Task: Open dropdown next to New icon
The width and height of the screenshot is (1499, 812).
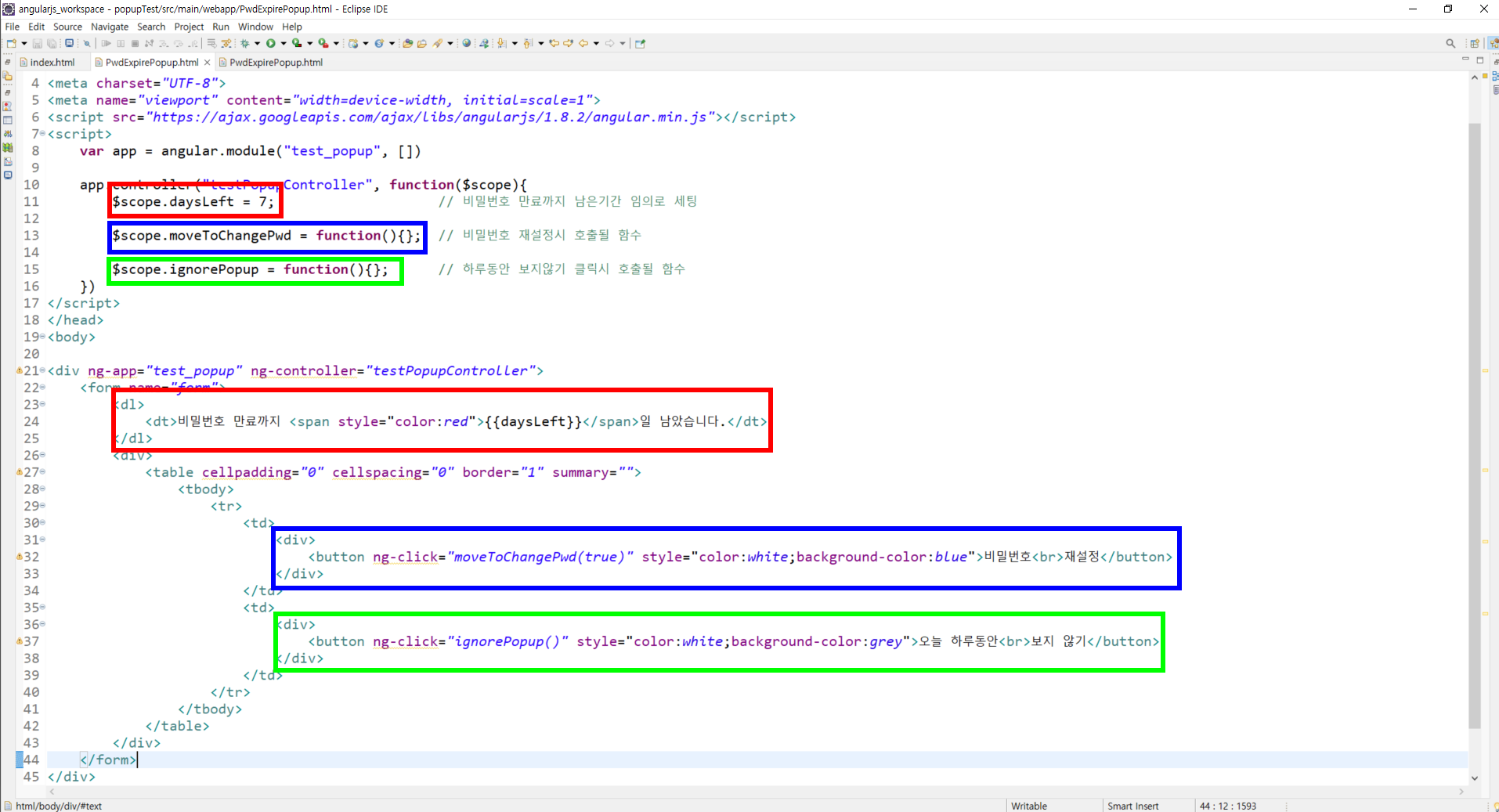Action: pos(24,43)
